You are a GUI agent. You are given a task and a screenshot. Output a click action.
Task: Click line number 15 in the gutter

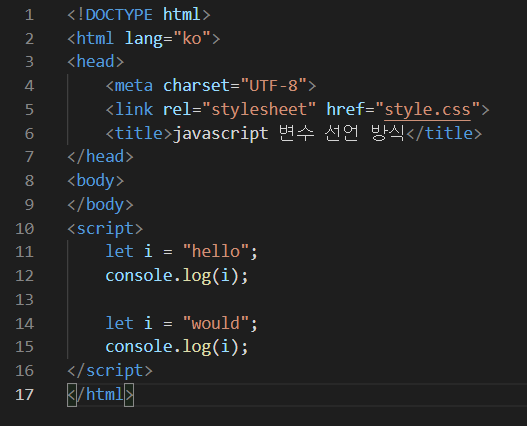[x=25, y=347]
